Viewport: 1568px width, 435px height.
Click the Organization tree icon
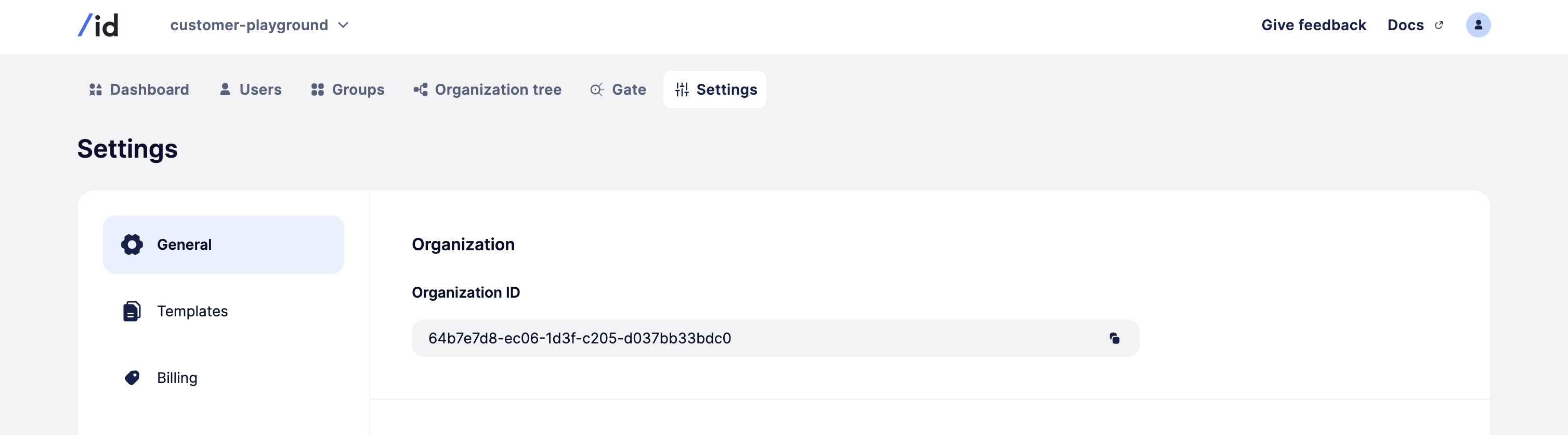tap(420, 89)
